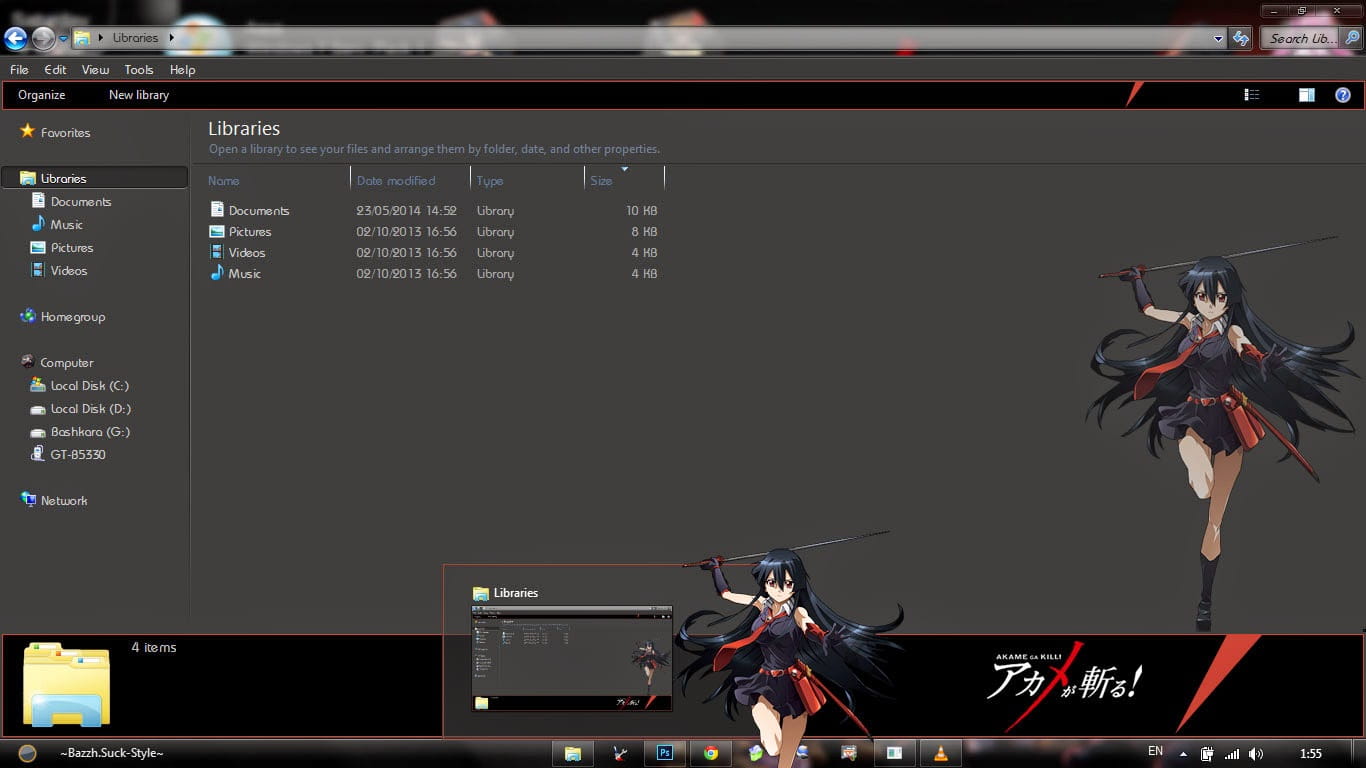Launch Google Chrome from the taskbar
The image size is (1366, 768).
[711, 753]
